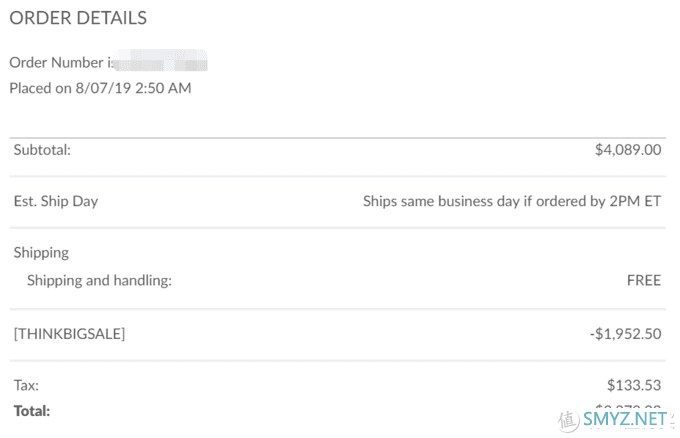
Task: Select the blurred order number
Action: [160, 61]
